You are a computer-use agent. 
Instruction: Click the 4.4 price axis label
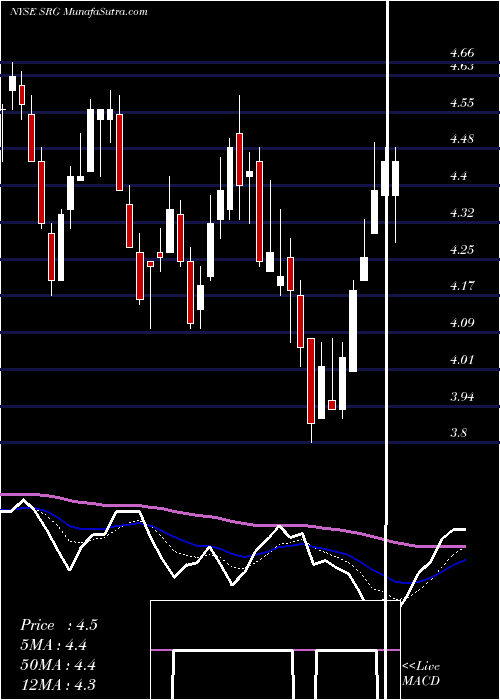[458, 176]
